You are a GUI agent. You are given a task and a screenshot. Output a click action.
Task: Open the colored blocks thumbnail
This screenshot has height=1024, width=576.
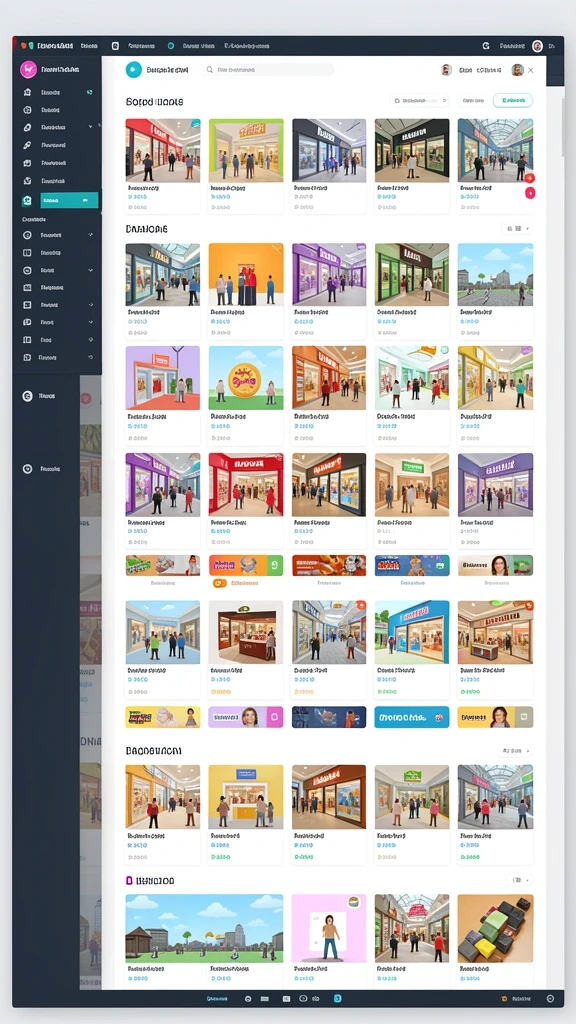pyautogui.click(x=495, y=928)
